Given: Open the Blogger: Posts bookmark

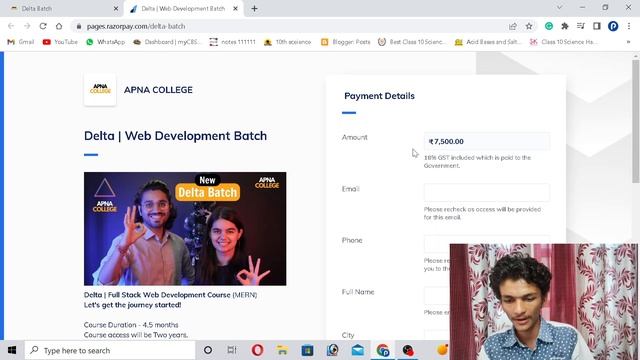Looking at the screenshot, I should click(345, 42).
